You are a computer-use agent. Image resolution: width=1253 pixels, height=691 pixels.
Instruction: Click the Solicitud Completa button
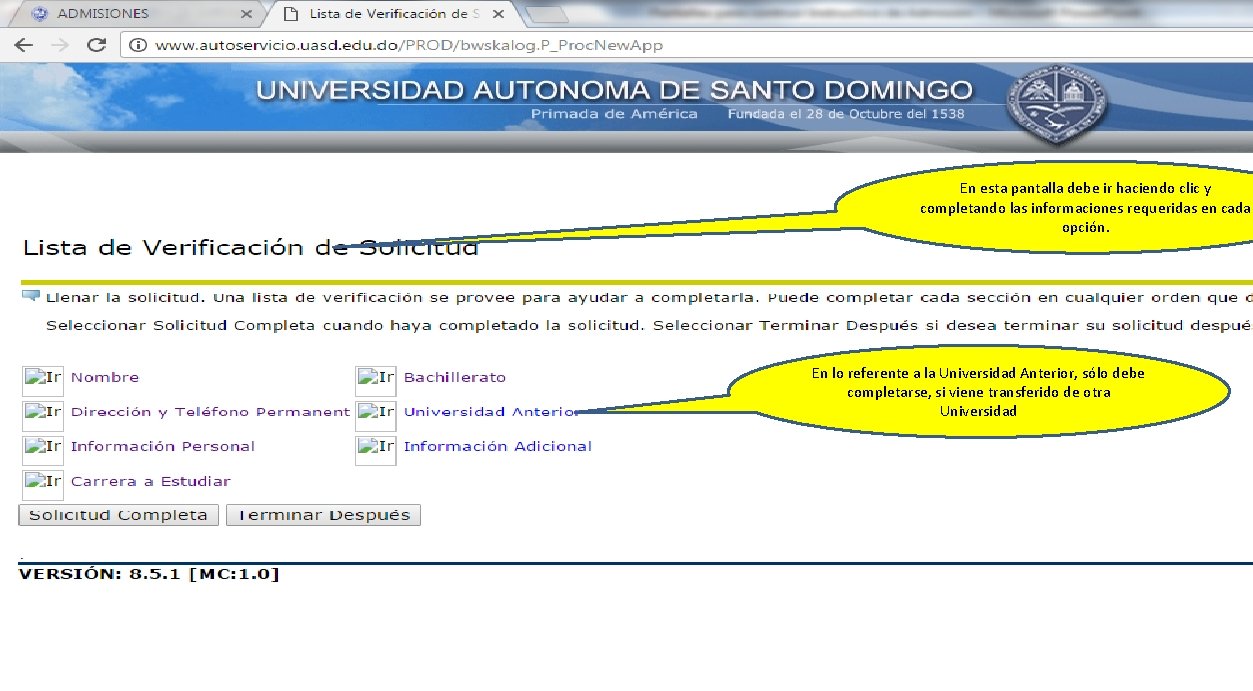[x=118, y=515]
